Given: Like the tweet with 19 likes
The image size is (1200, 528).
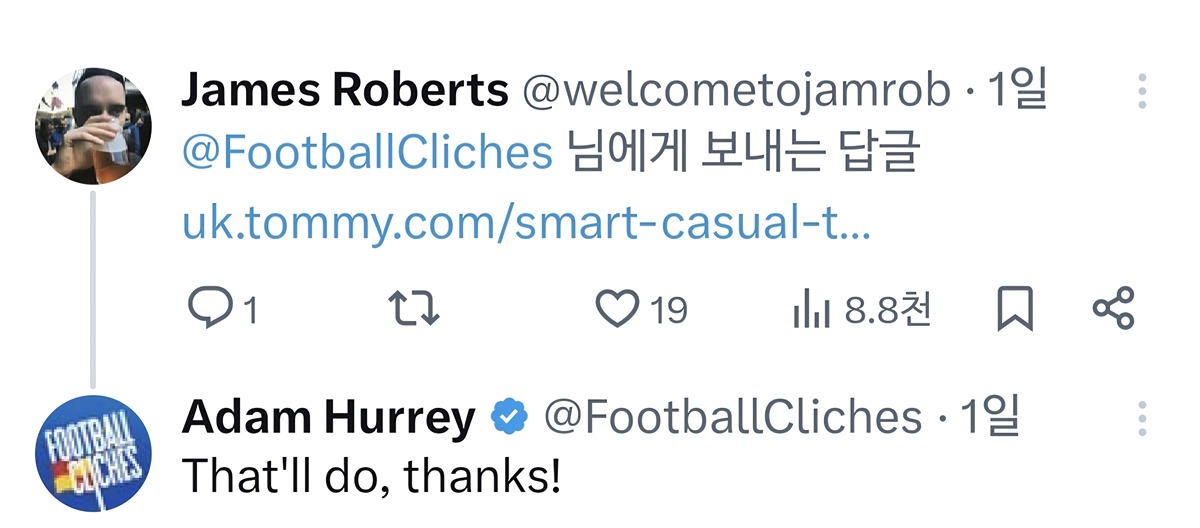Looking at the screenshot, I should (x=617, y=310).
